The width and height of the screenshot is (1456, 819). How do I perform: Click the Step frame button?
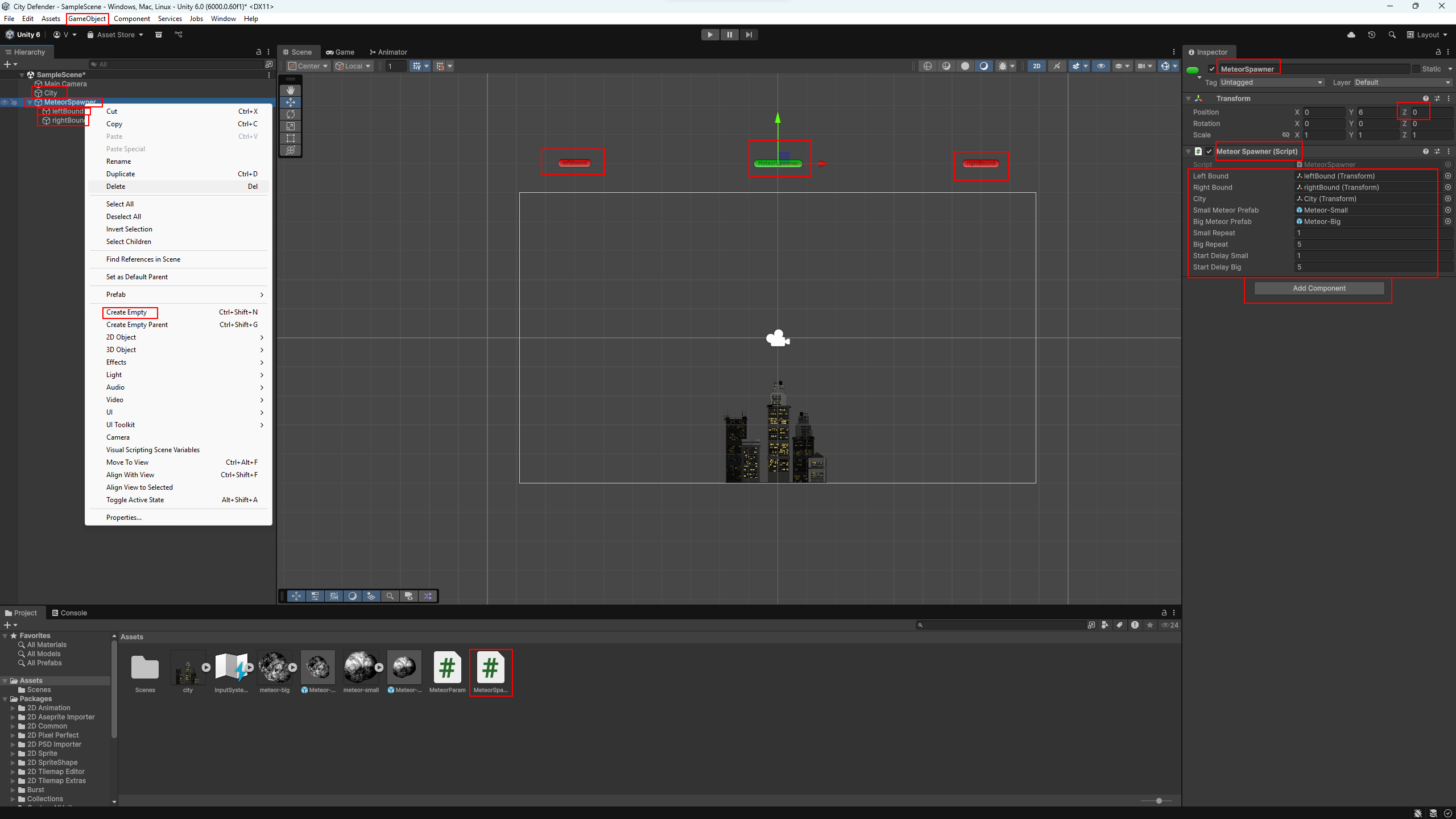point(749,35)
